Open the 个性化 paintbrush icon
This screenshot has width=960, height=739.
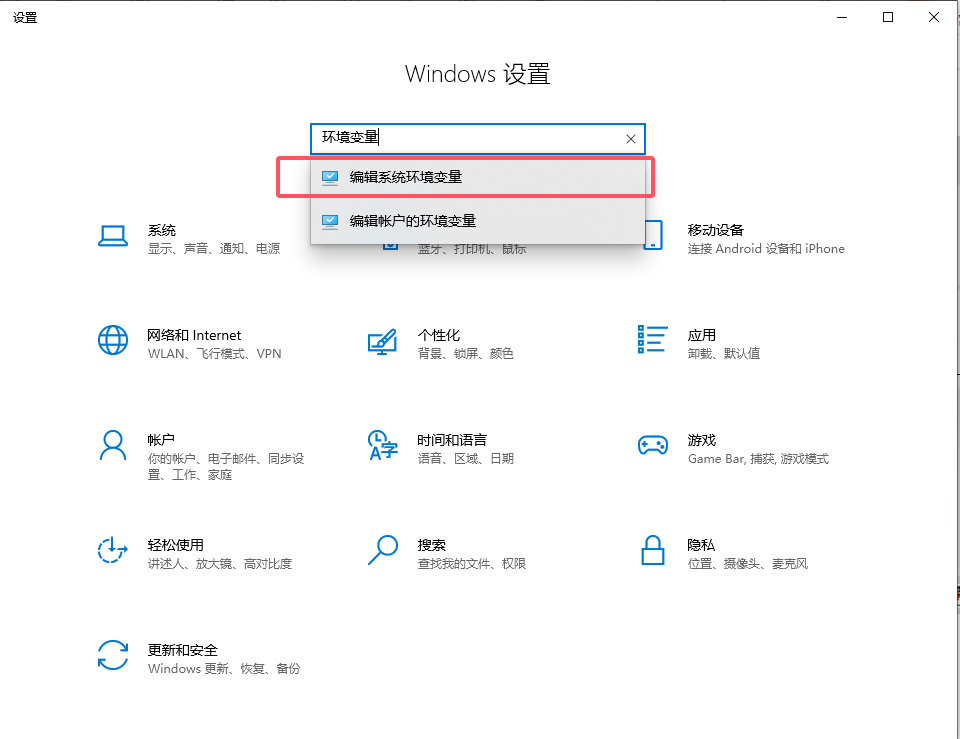pos(383,342)
